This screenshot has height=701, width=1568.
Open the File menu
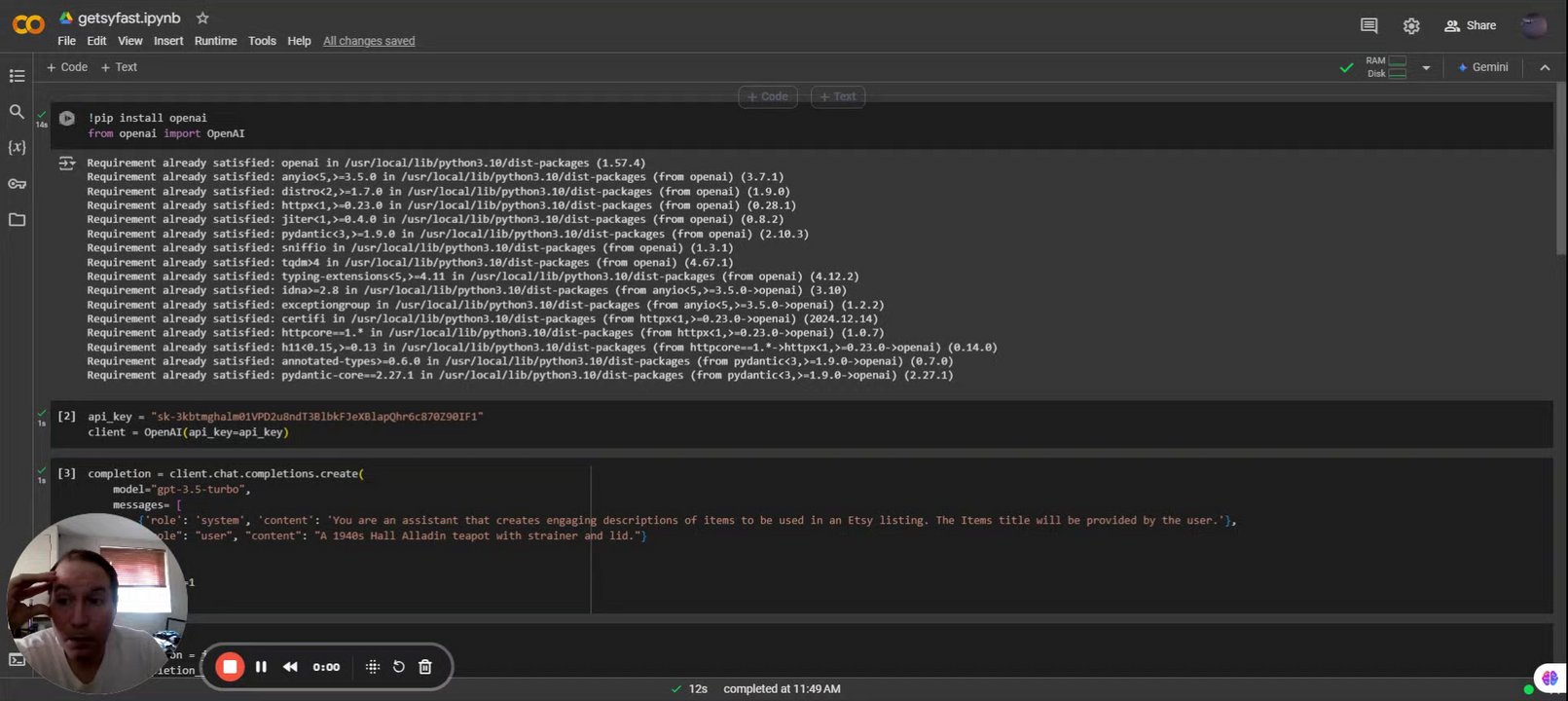pos(66,41)
